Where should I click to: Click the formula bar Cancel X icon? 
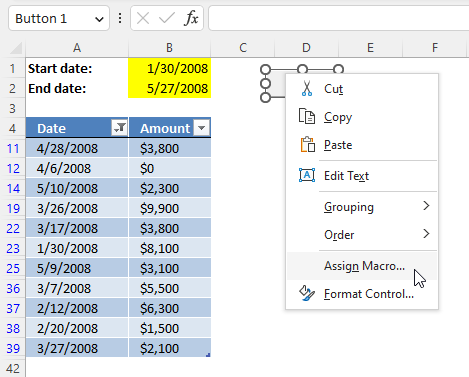click(x=143, y=18)
